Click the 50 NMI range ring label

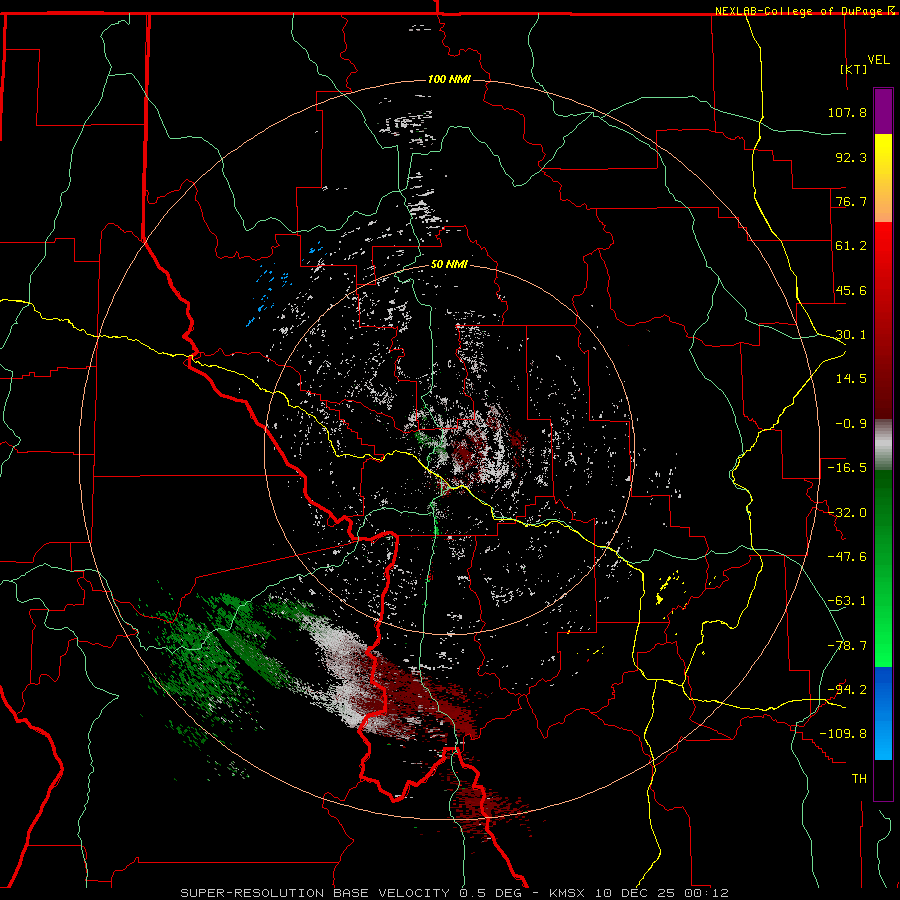point(449,265)
